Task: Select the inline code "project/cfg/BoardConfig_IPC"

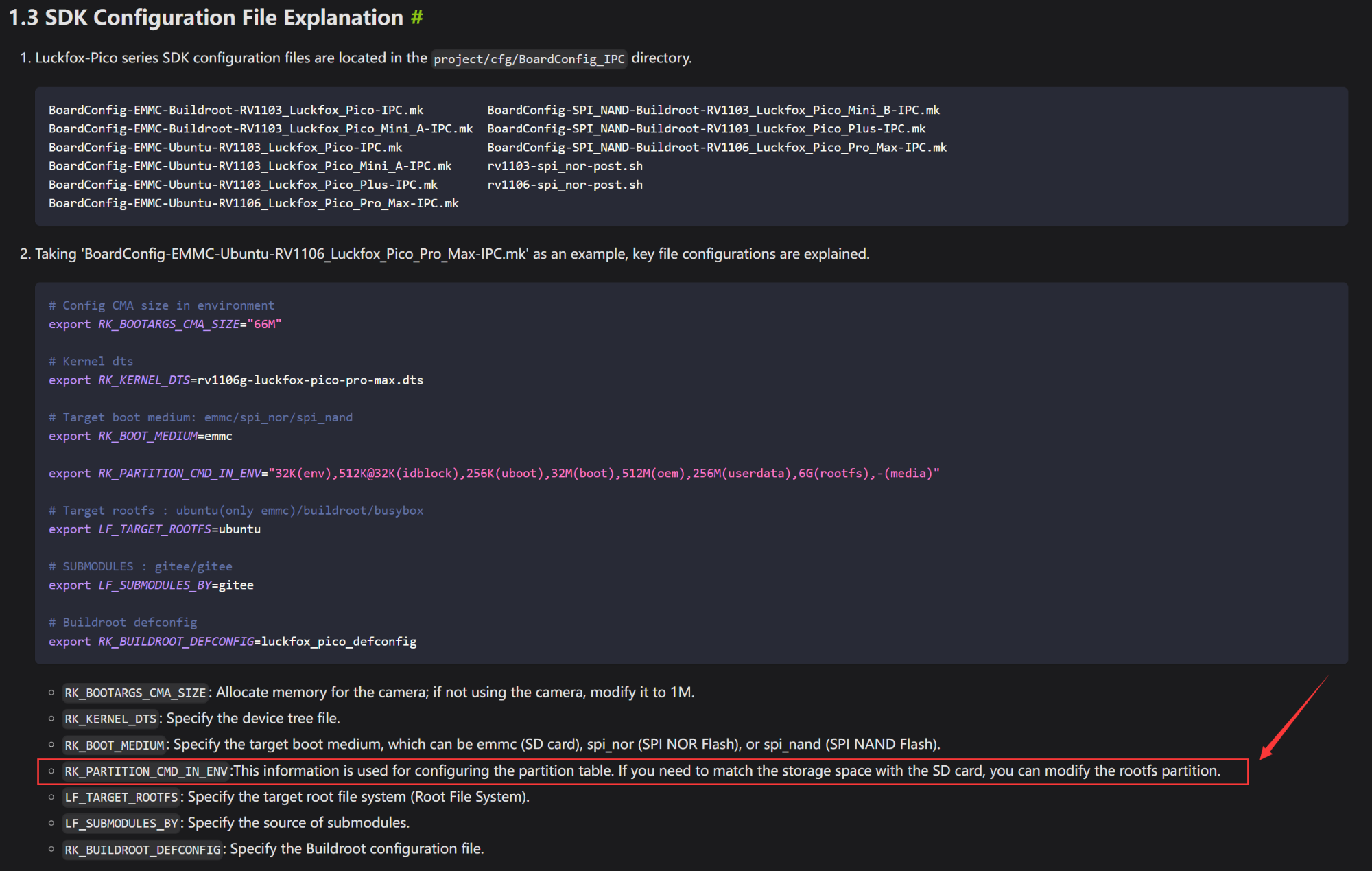Action: 529,59
